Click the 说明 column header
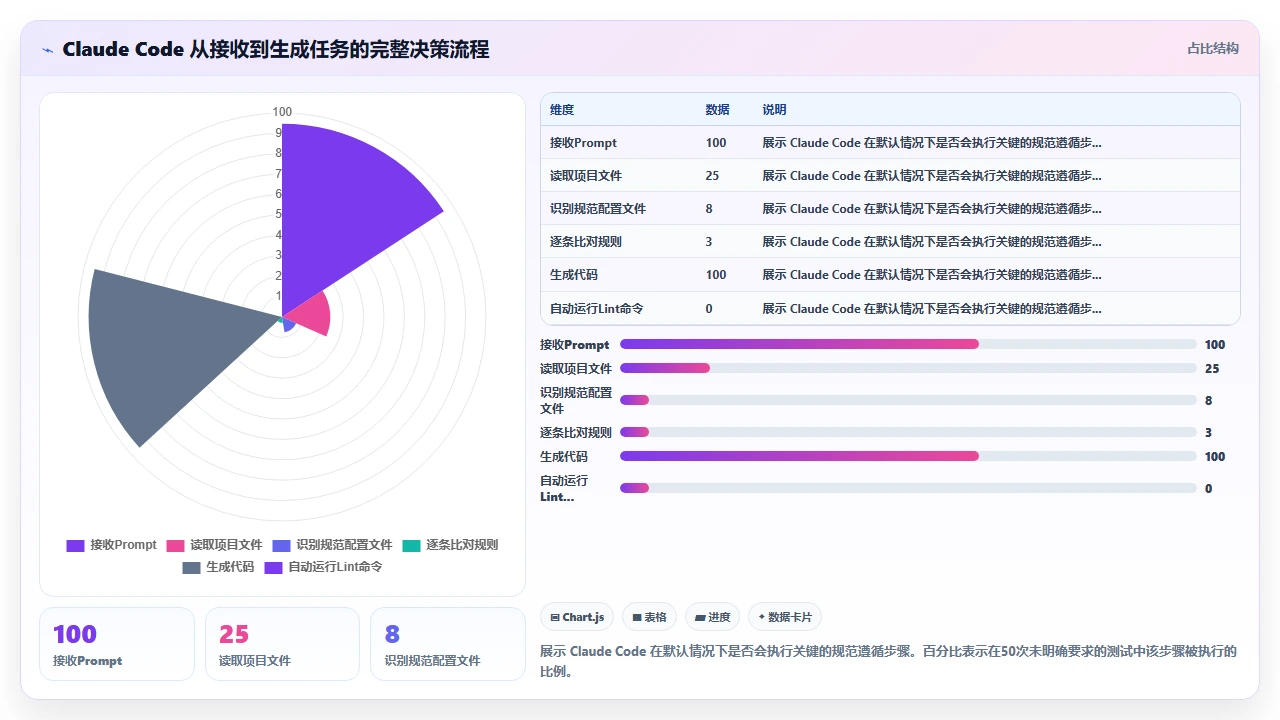This screenshot has width=1280, height=720. tap(774, 110)
